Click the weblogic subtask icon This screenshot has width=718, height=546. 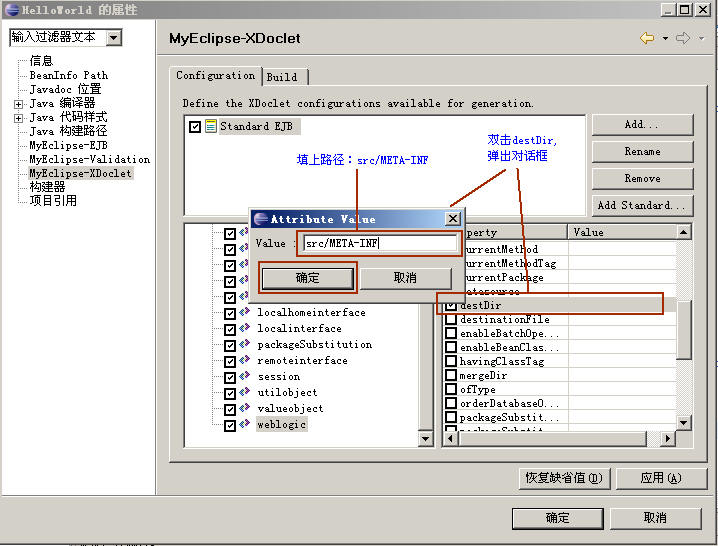click(x=245, y=424)
